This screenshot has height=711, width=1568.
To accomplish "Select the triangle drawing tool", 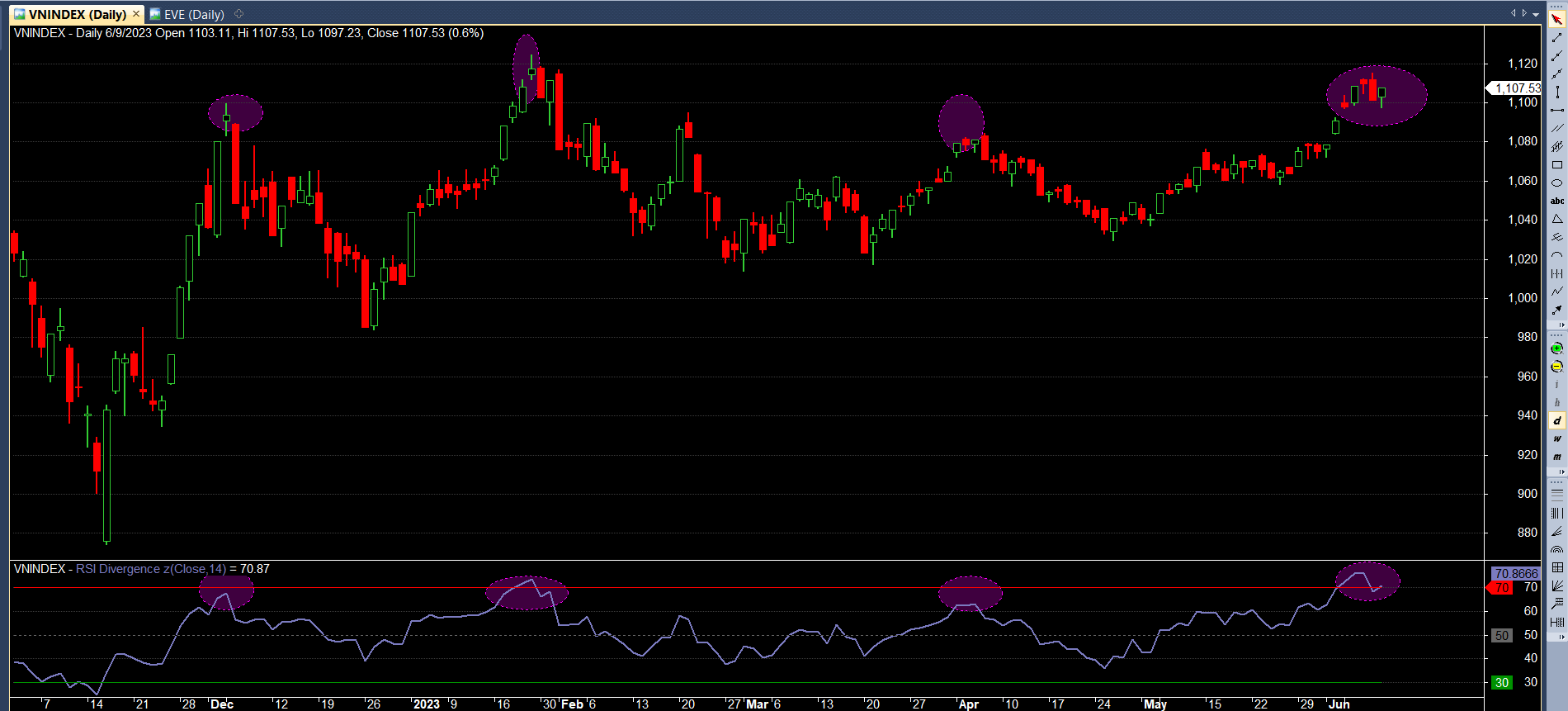I will (1556, 219).
